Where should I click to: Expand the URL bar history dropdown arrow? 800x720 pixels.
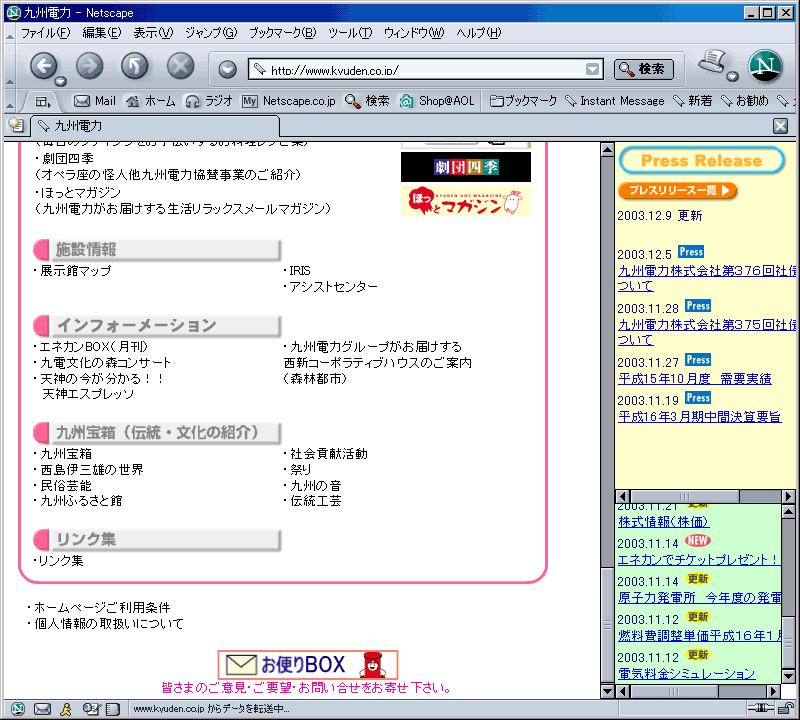click(592, 69)
